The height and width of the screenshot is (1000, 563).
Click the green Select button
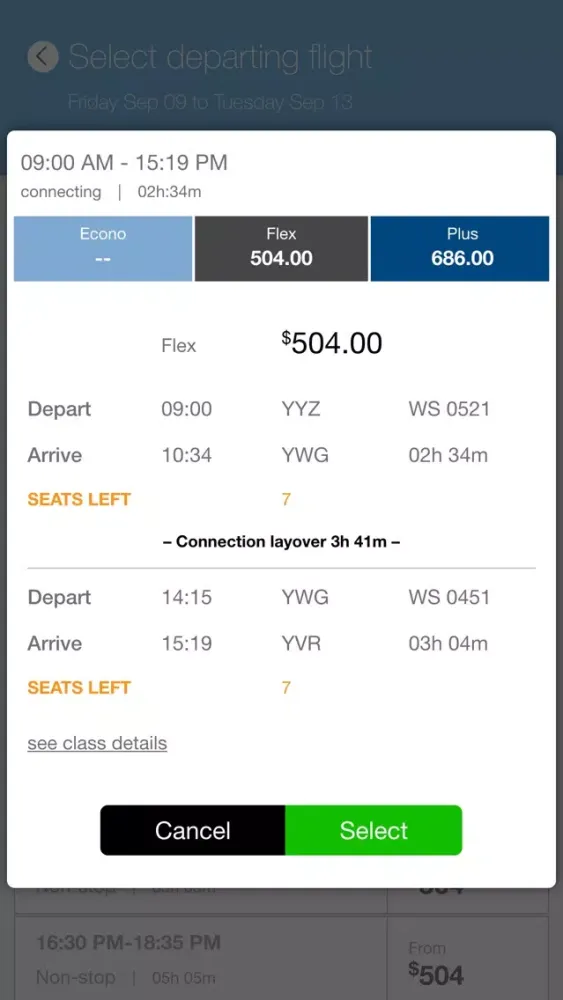[374, 830]
